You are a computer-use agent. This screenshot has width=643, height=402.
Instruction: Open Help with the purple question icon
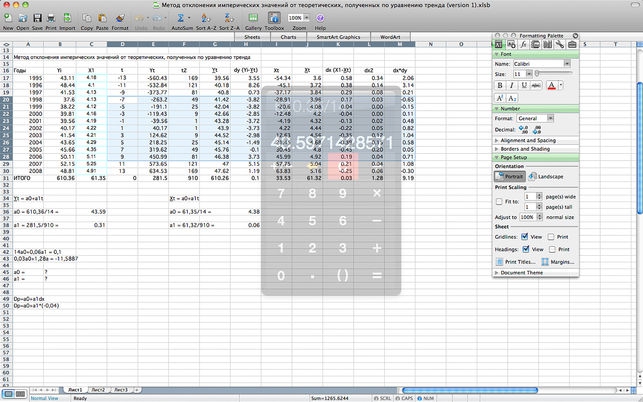pos(320,18)
